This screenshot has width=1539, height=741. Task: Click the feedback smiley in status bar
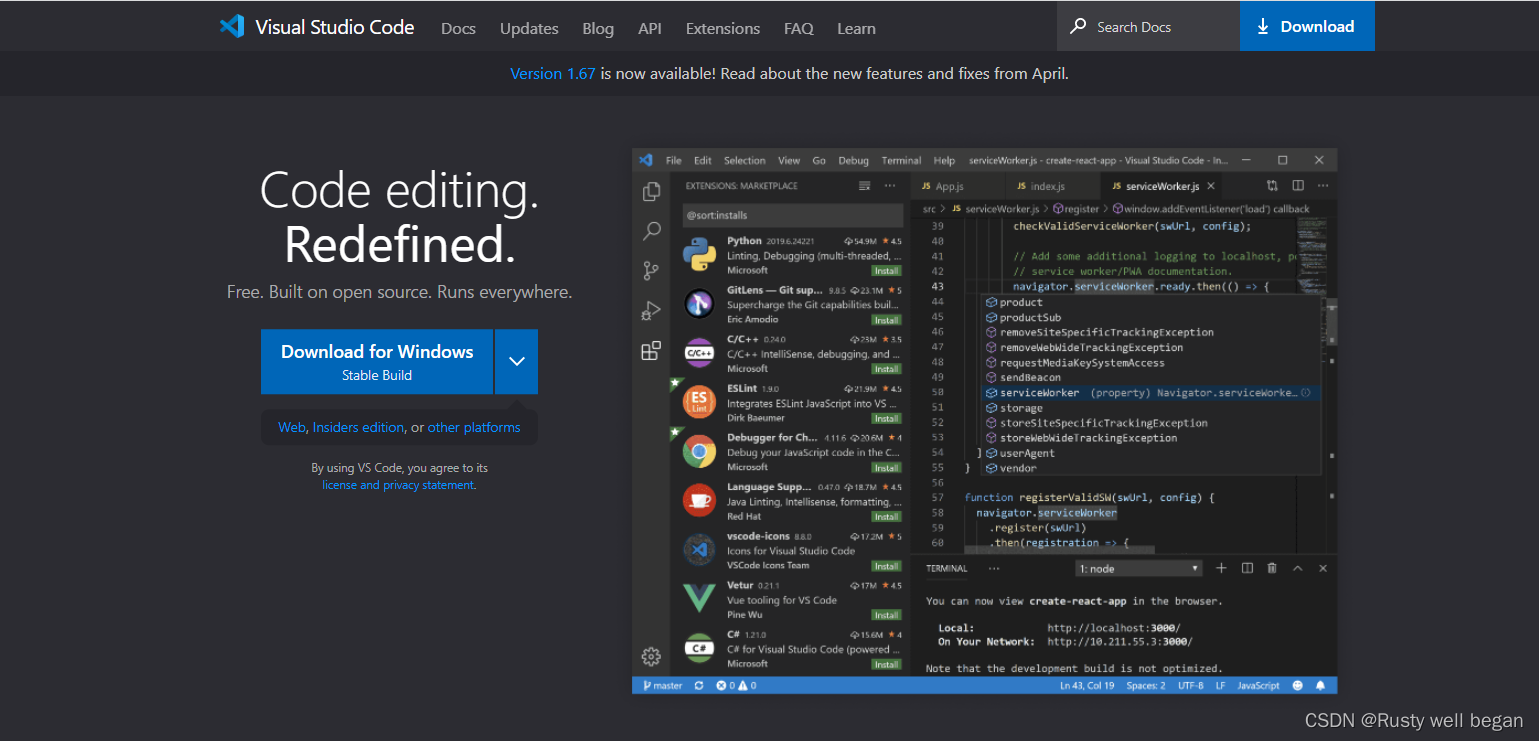coord(1298,685)
